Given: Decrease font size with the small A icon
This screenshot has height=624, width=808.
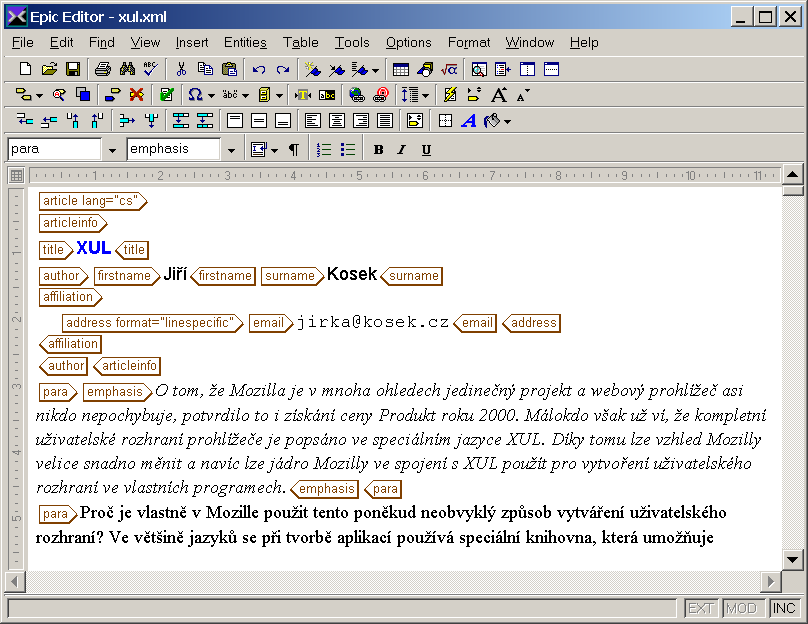Looking at the screenshot, I should tap(523, 96).
